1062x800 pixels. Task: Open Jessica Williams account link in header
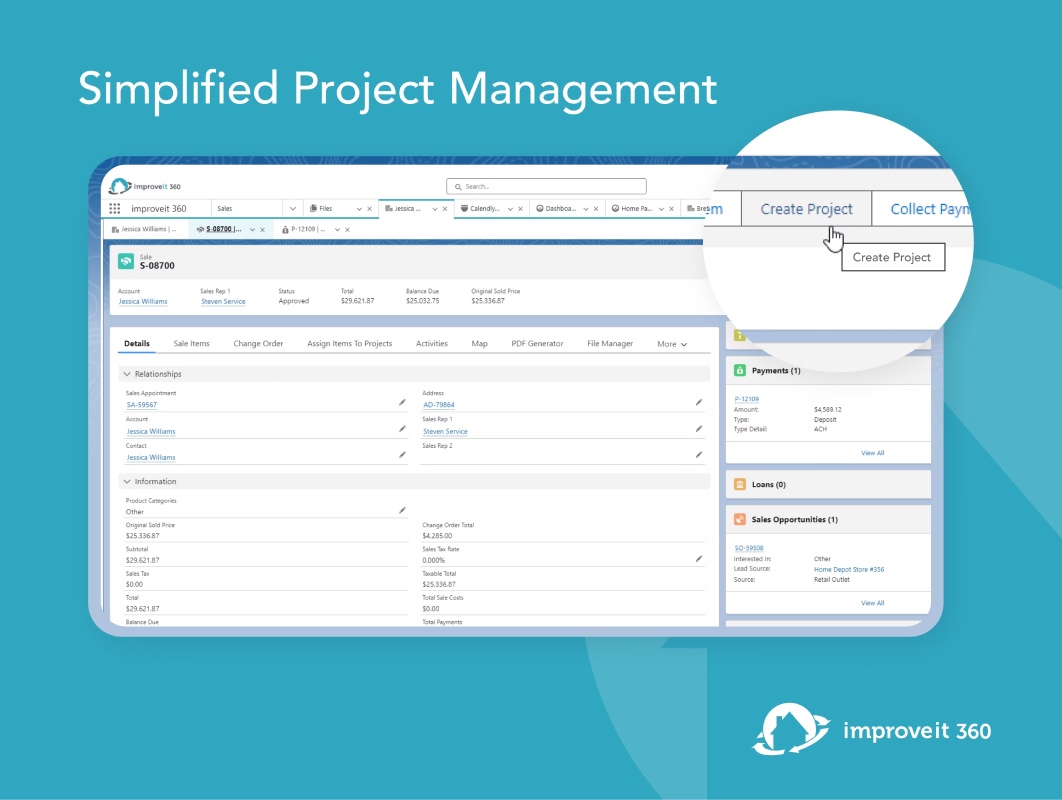(x=143, y=301)
